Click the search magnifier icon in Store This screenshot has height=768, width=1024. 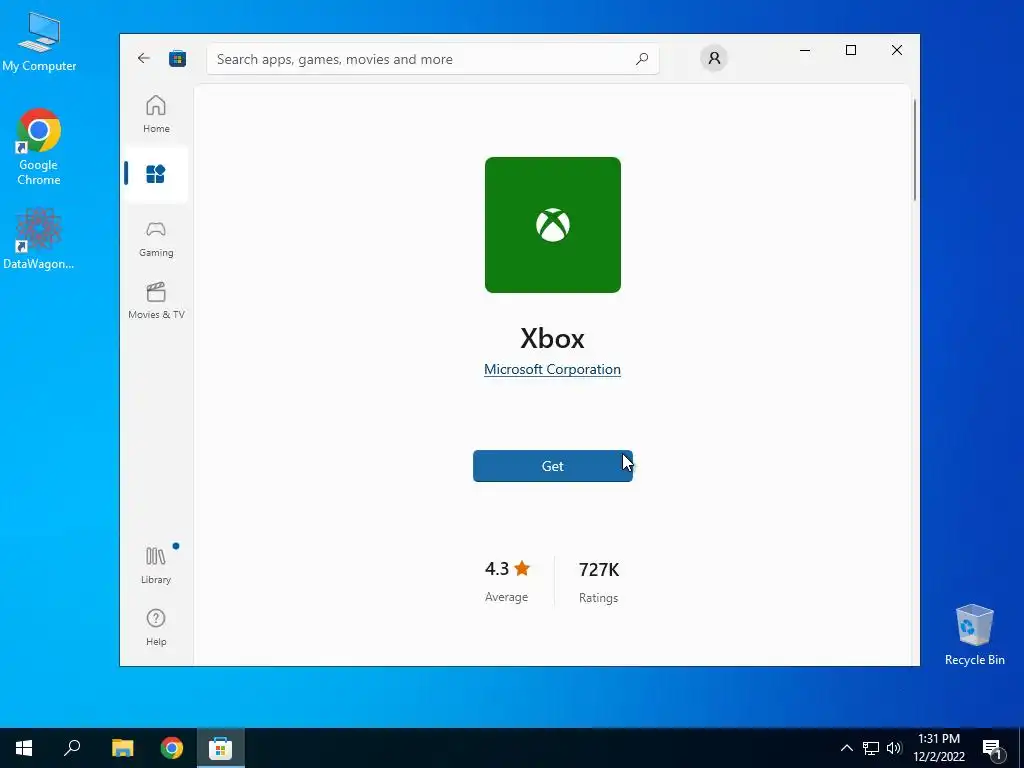point(642,59)
